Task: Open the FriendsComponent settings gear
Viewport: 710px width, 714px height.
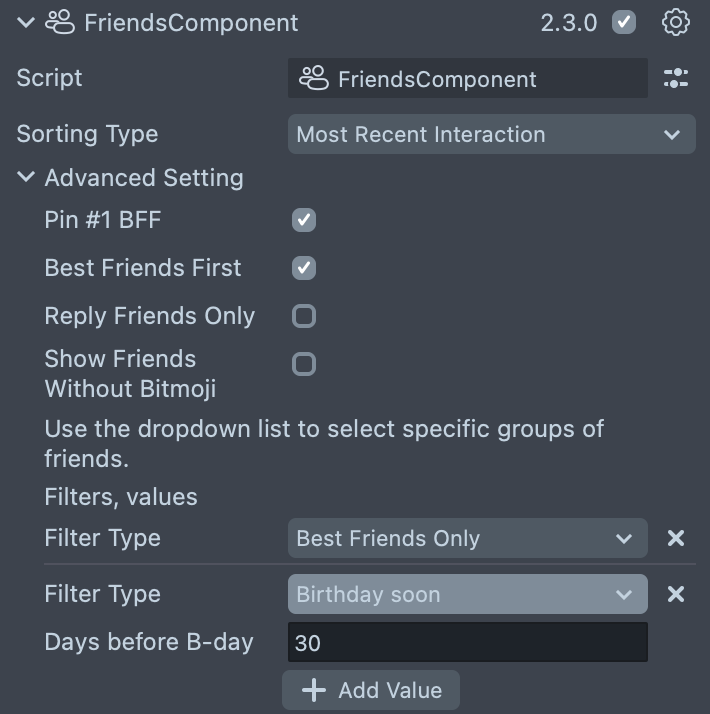Action: 676,22
